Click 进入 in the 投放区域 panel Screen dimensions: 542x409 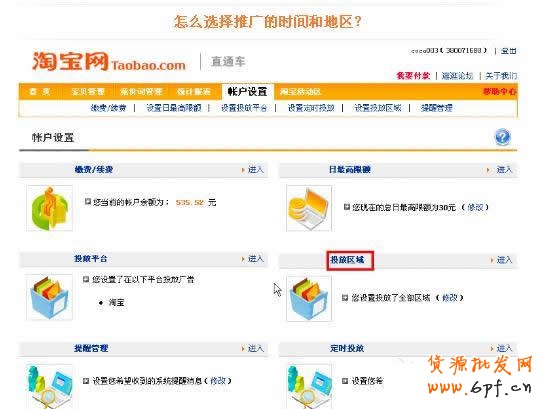[x=504, y=260]
